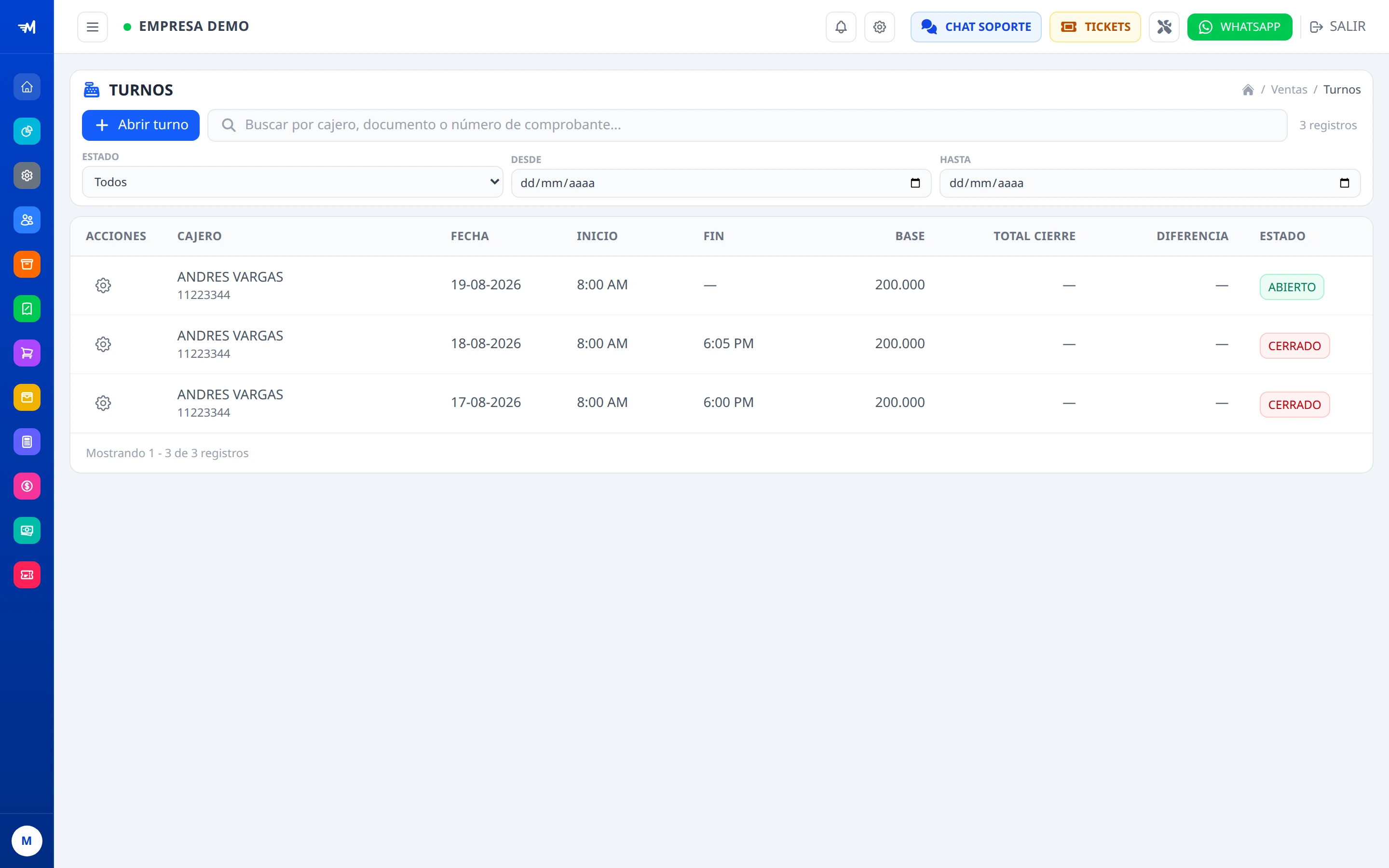Click the Desde date field
1389x868 pixels.
(721, 183)
